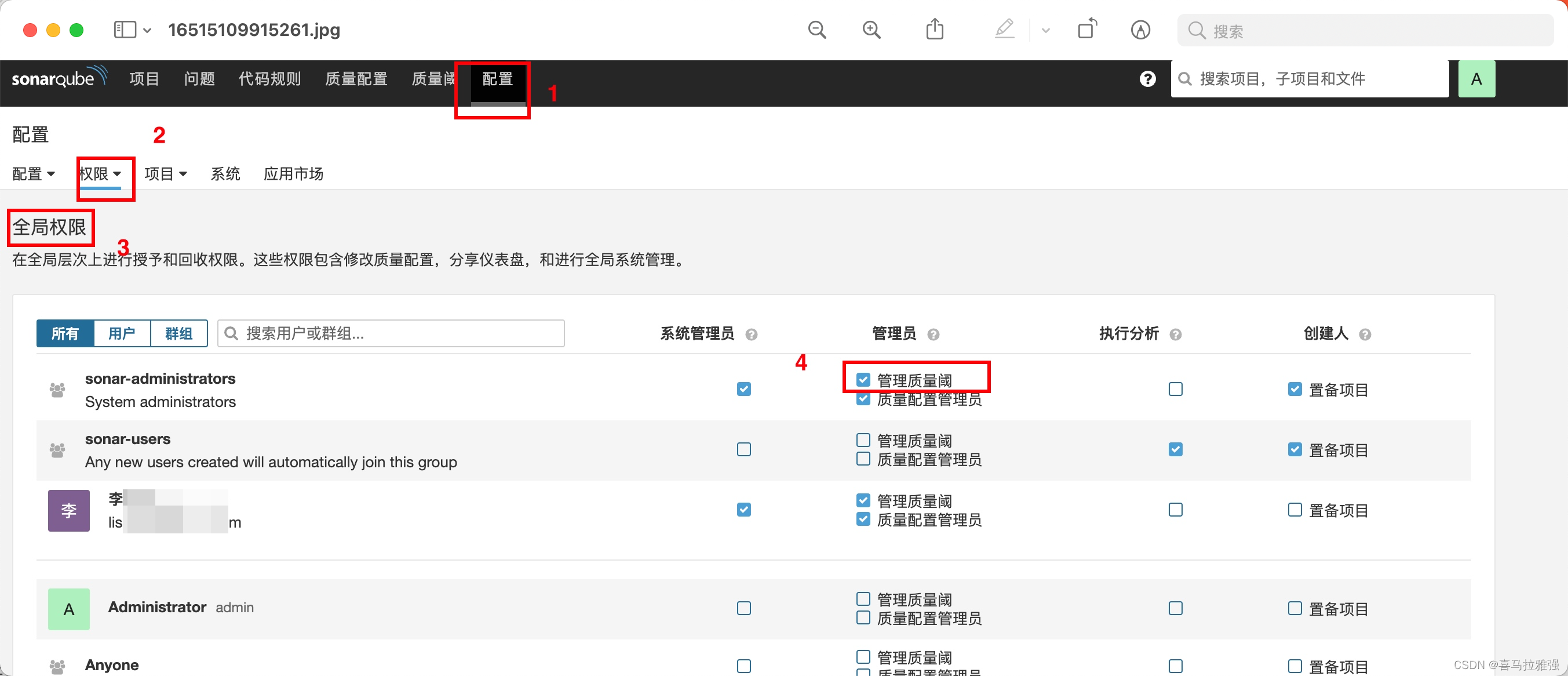
Task: Enable 置备项目 for the 李 user
Action: point(1294,510)
